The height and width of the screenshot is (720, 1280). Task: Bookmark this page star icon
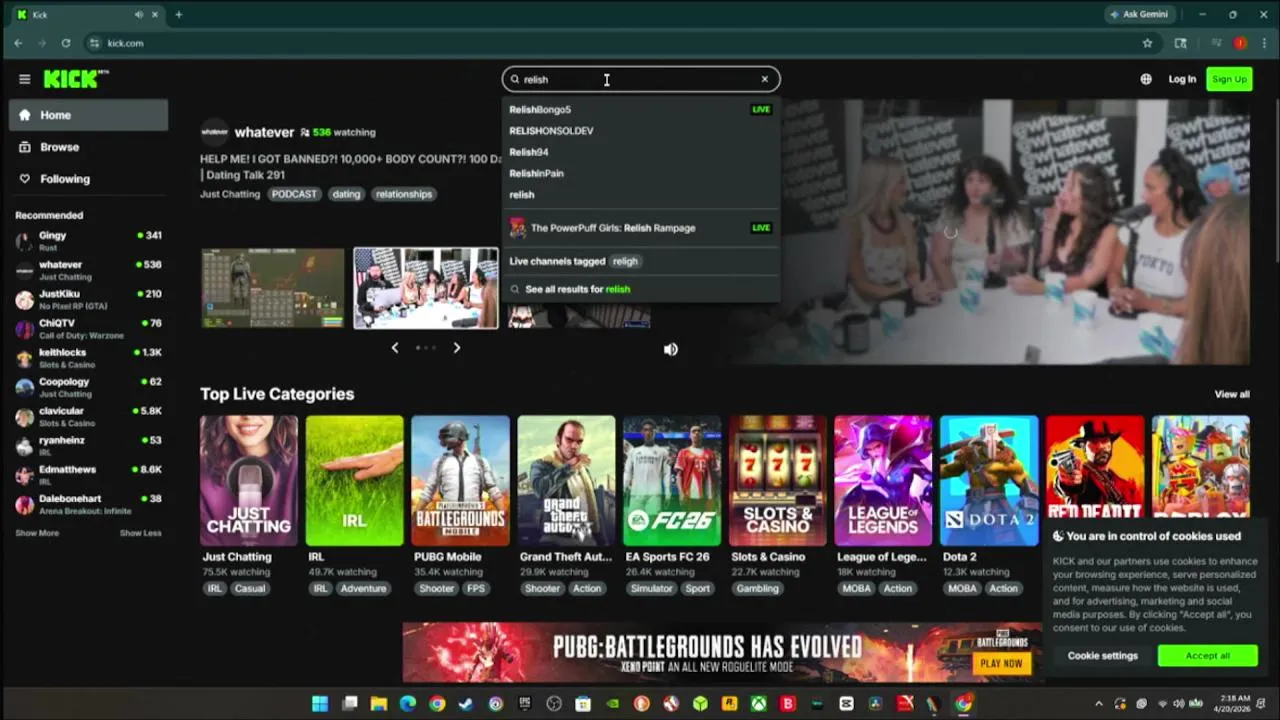(1147, 43)
